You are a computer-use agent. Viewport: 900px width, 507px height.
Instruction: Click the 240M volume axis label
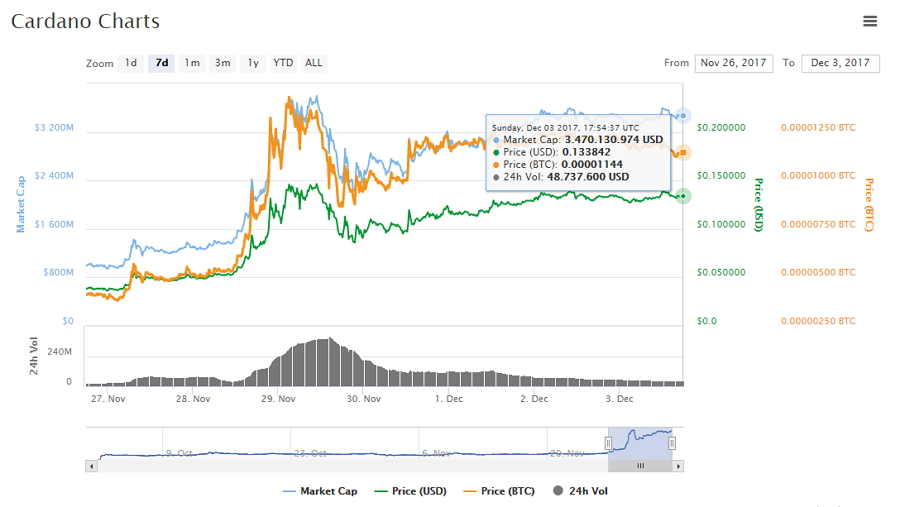(60, 352)
